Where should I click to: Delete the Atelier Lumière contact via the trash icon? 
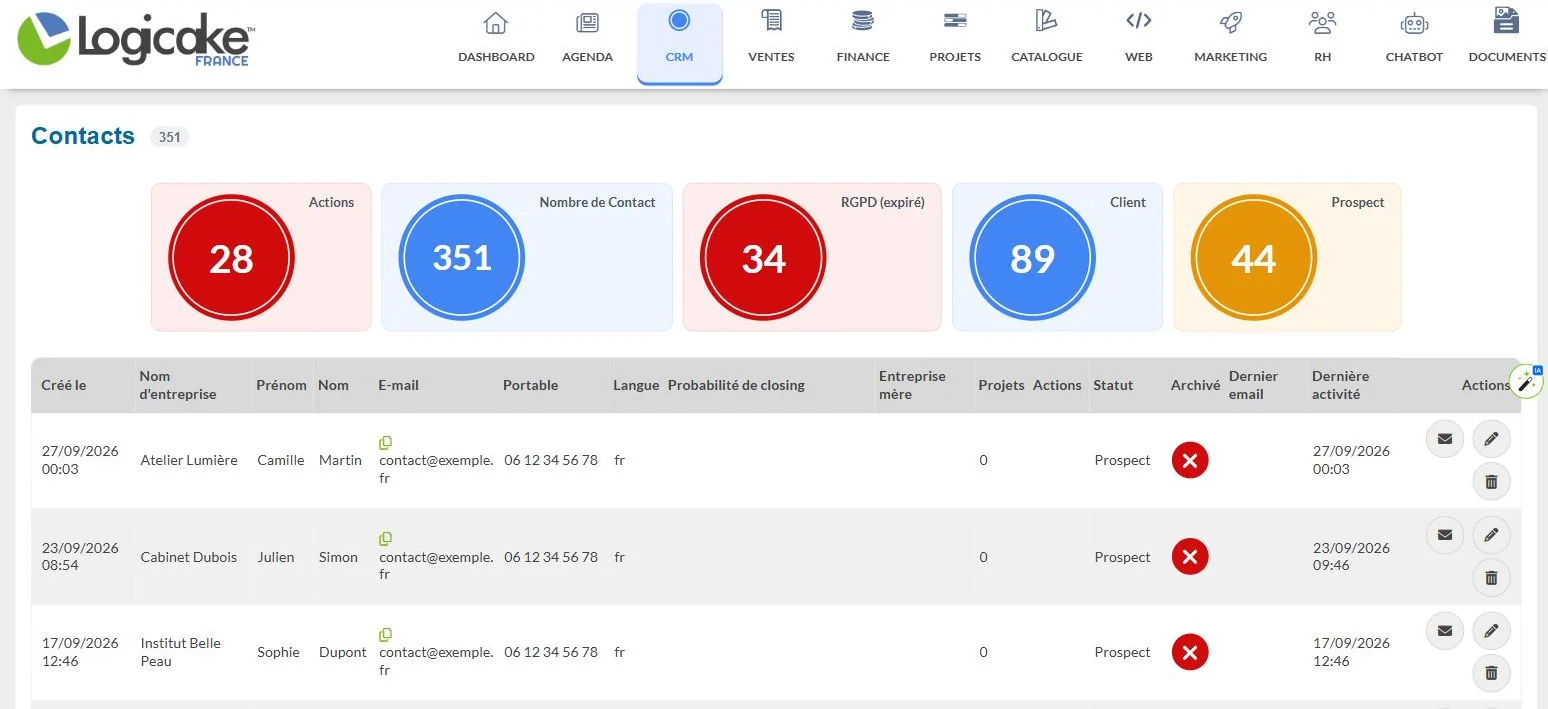1491,482
